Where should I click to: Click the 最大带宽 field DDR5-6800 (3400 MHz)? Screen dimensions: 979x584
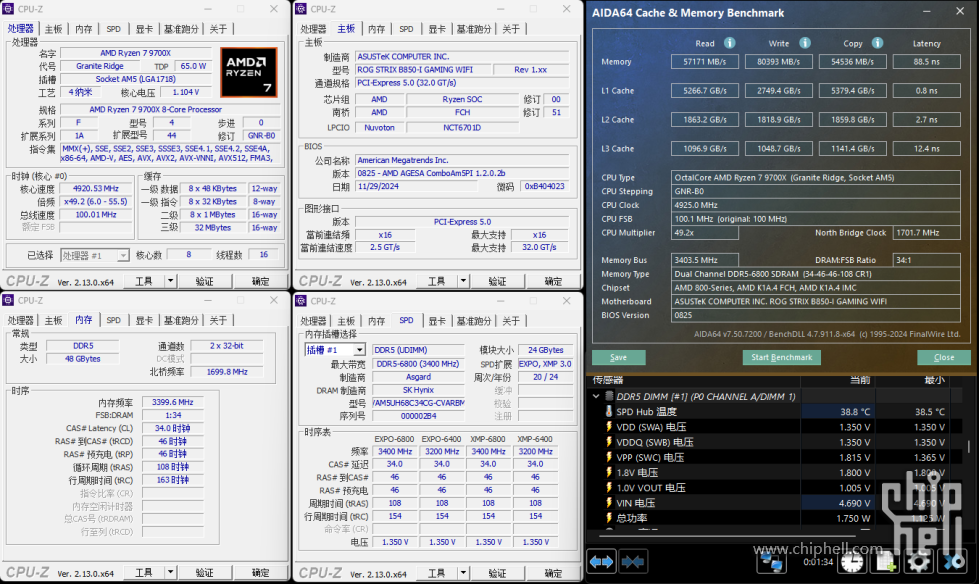tap(418, 364)
